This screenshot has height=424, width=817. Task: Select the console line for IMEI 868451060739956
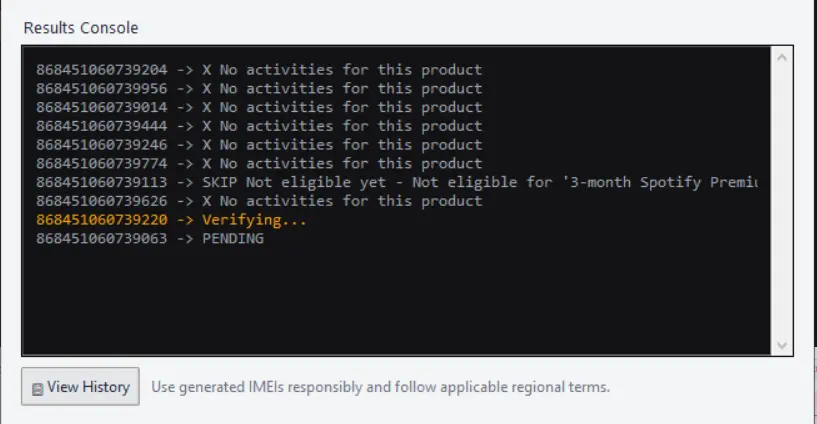tap(259, 89)
